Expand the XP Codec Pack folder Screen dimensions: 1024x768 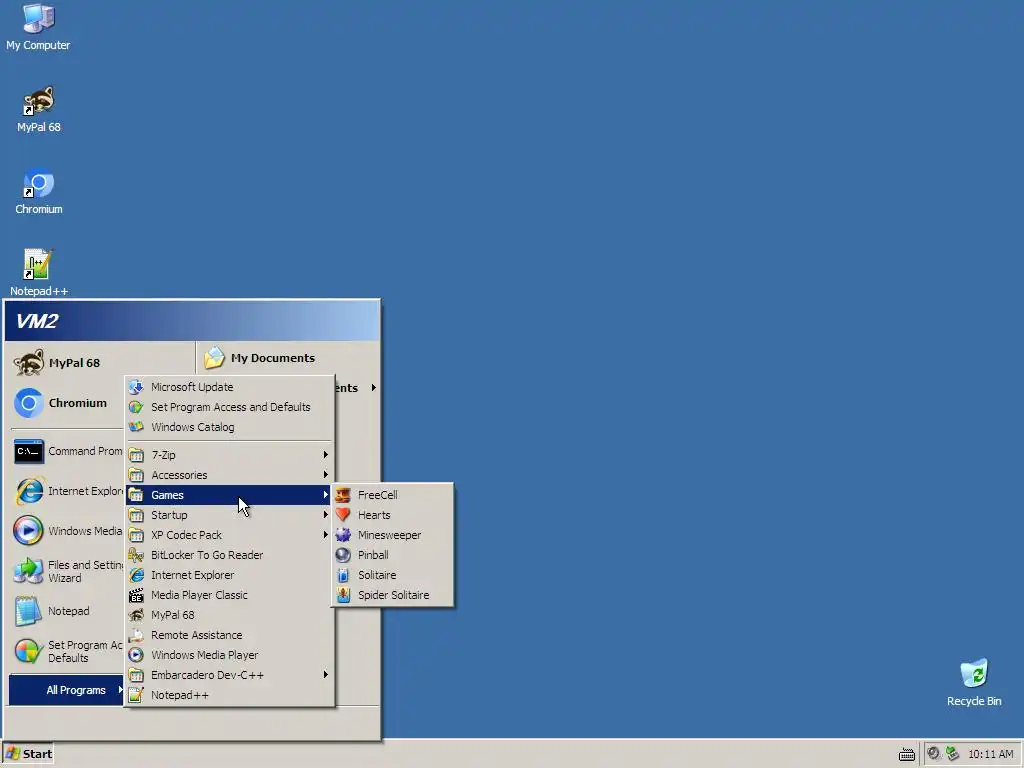point(230,535)
